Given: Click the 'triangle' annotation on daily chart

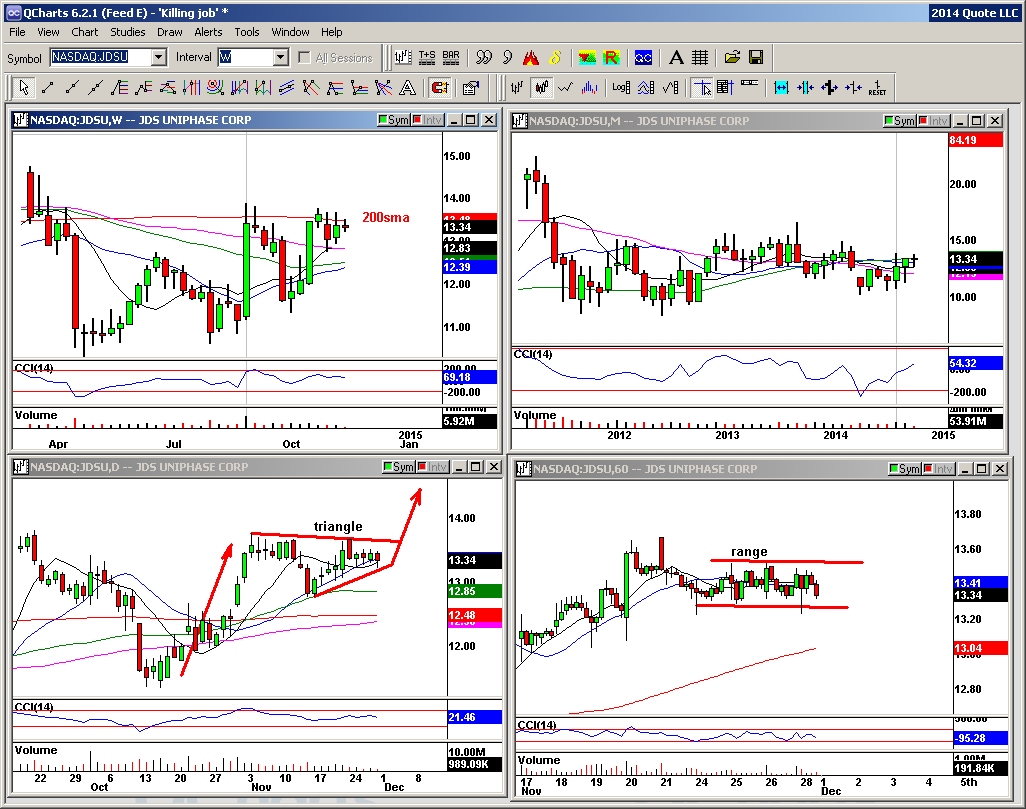Looking at the screenshot, I should tap(338, 526).
